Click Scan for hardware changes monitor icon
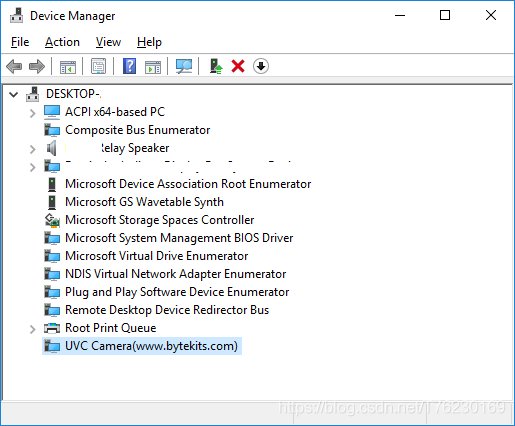This screenshot has height=426, width=515. click(184, 66)
